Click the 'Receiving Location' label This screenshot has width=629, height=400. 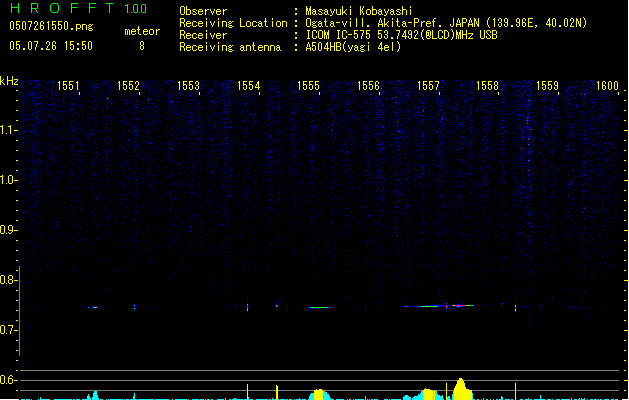point(233,23)
